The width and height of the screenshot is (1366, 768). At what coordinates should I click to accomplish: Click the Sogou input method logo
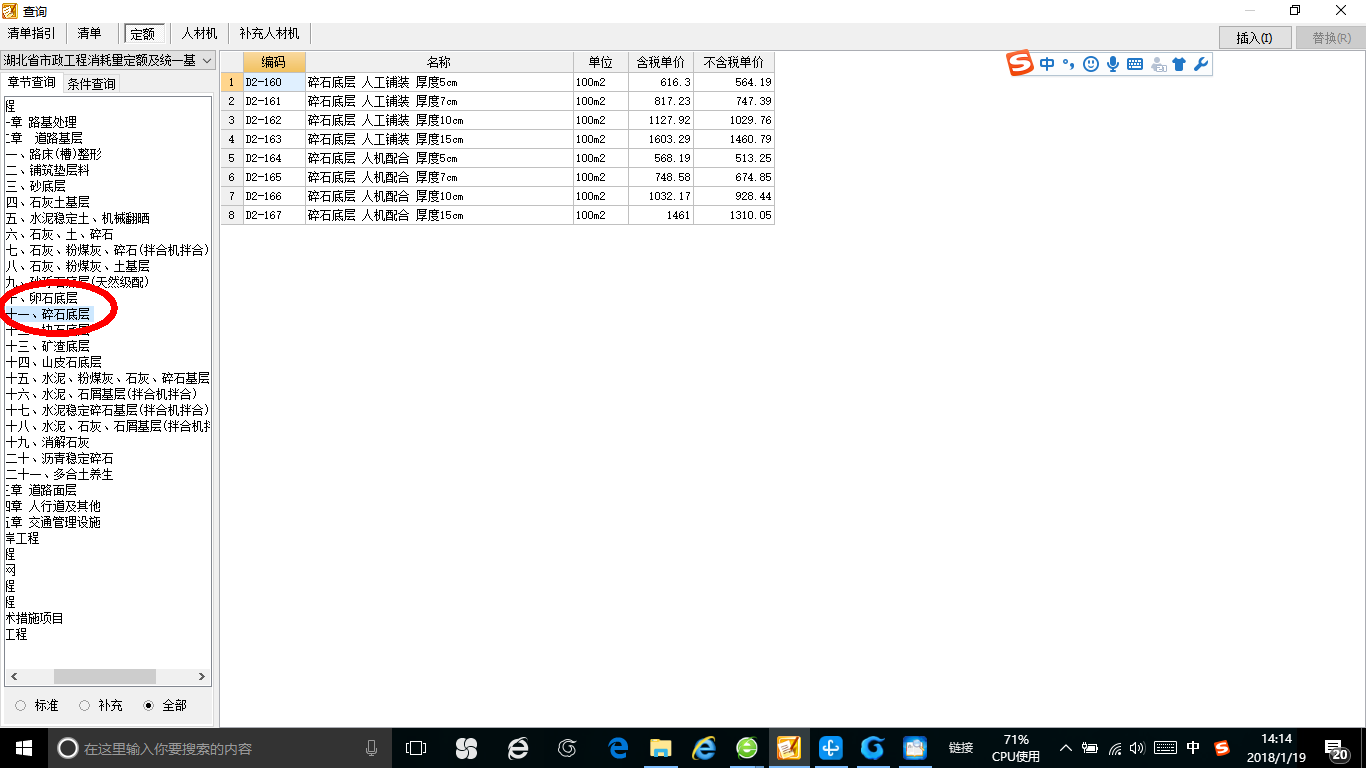(x=1020, y=64)
